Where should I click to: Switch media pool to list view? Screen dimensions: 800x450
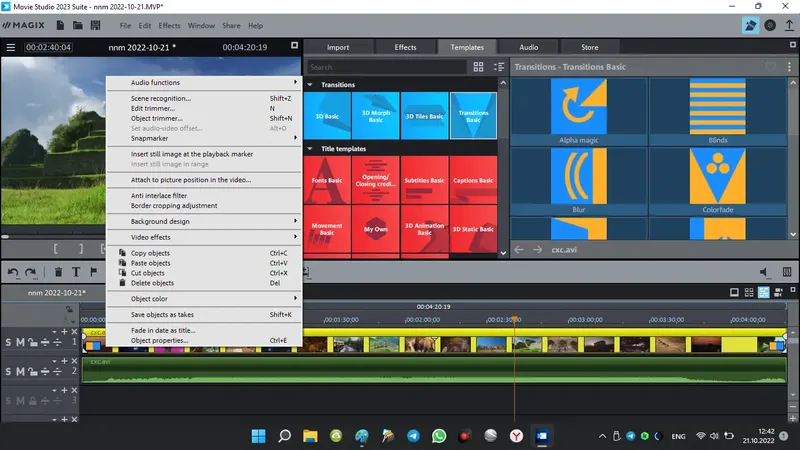point(499,67)
